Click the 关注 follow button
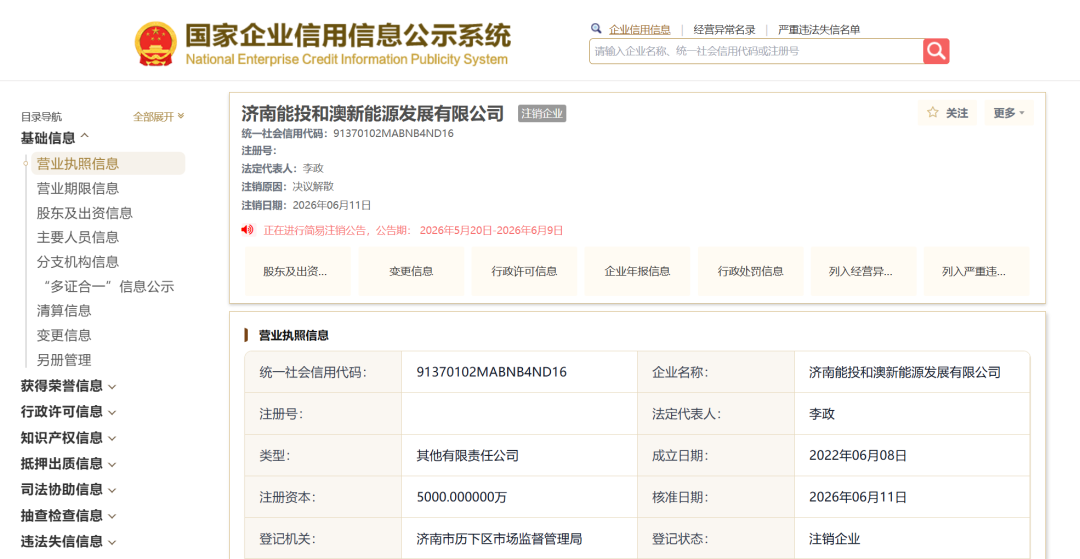 948,113
